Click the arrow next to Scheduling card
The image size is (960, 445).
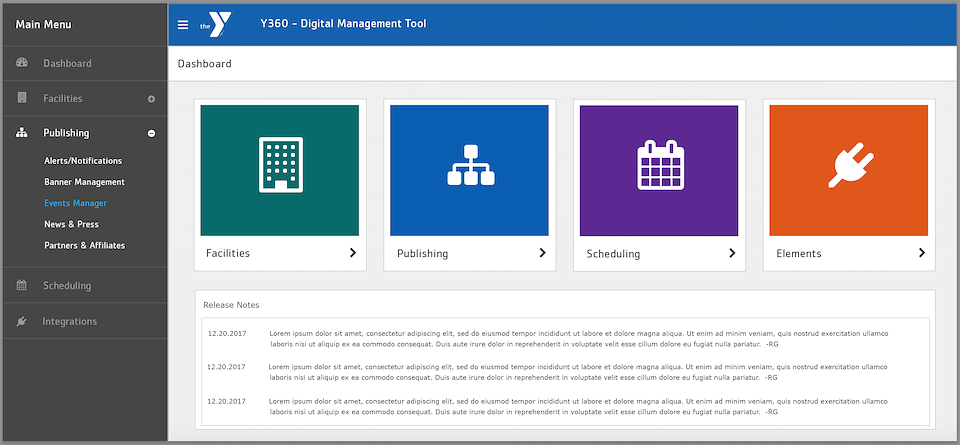pos(732,253)
